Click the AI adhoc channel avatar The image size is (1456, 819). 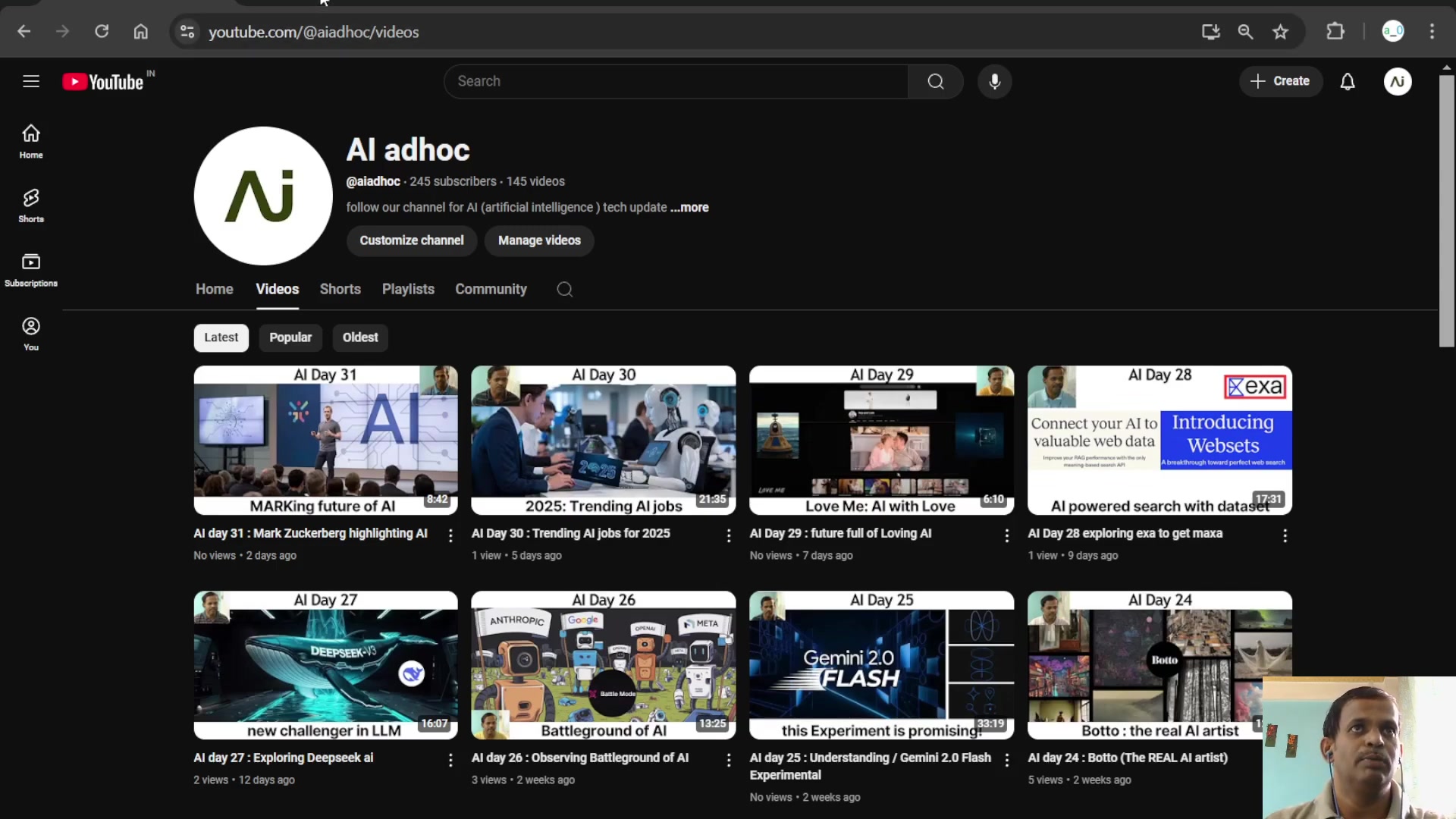pos(263,196)
